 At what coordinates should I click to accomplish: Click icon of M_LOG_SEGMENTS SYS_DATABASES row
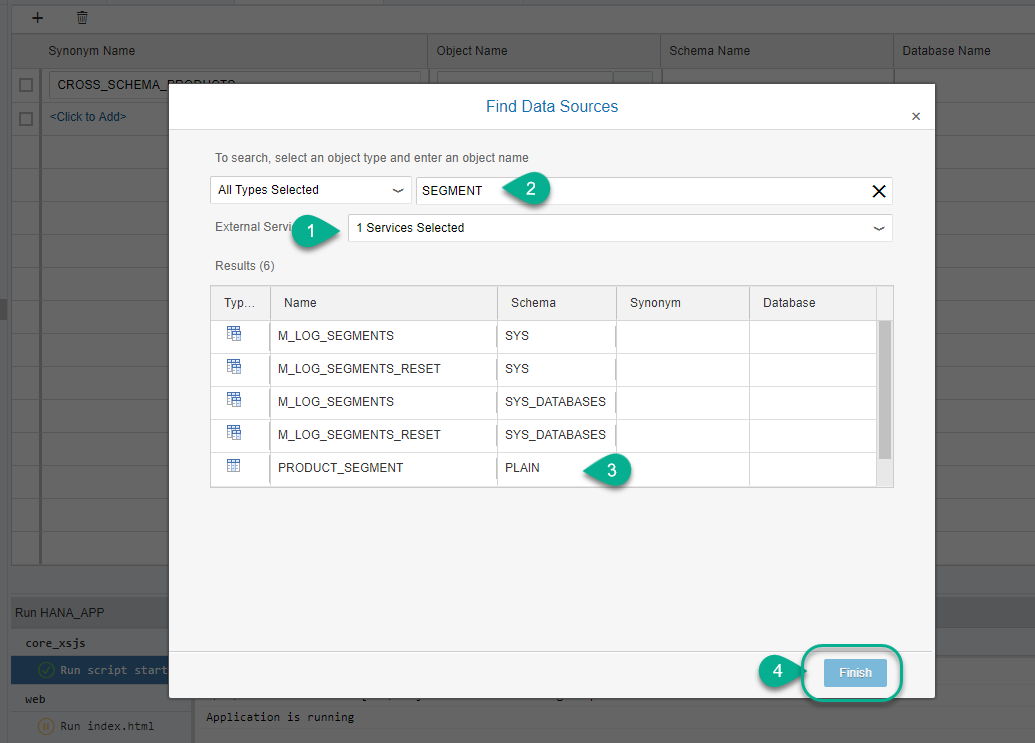point(234,399)
